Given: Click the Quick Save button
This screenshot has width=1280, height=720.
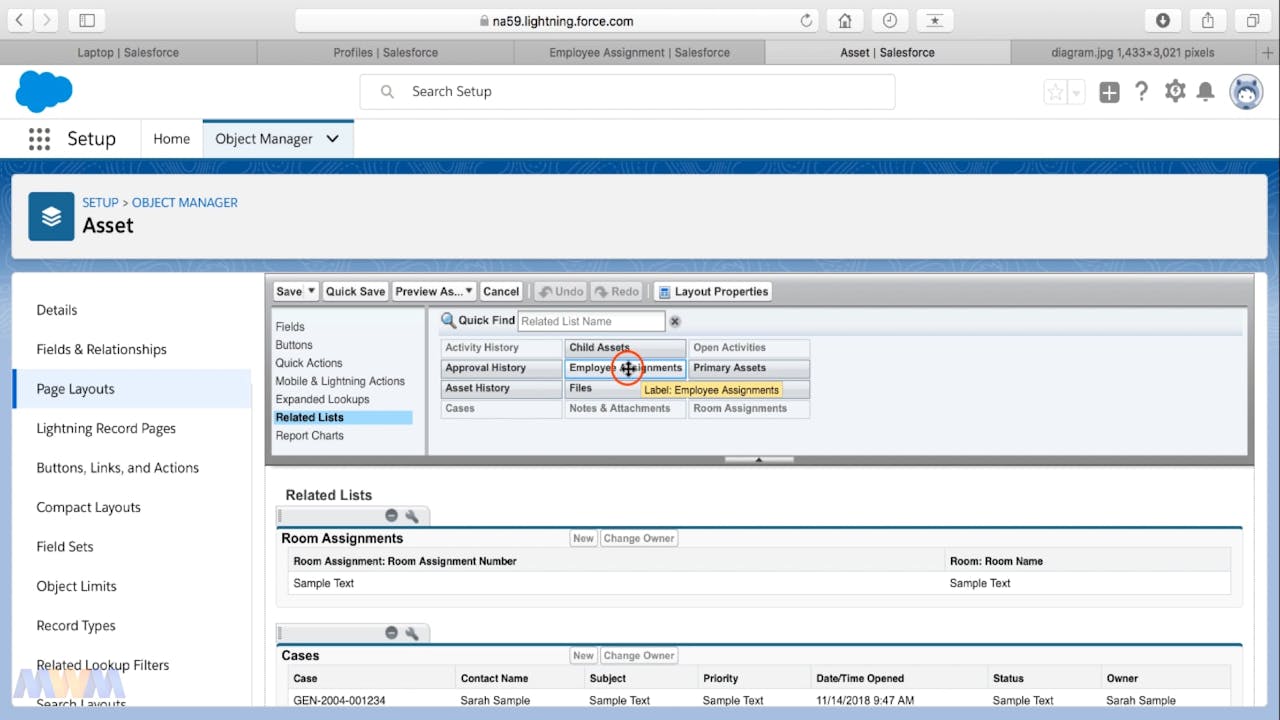Looking at the screenshot, I should pos(355,291).
